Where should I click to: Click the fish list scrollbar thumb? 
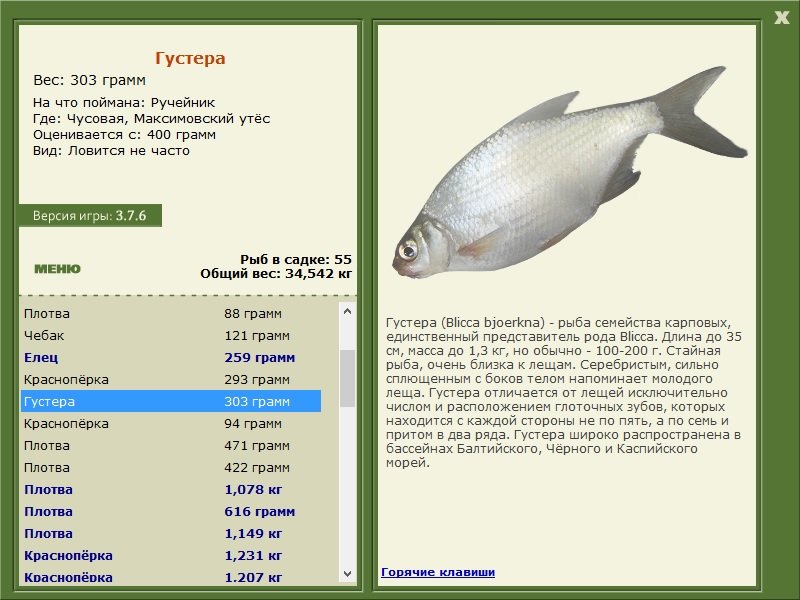coord(347,378)
